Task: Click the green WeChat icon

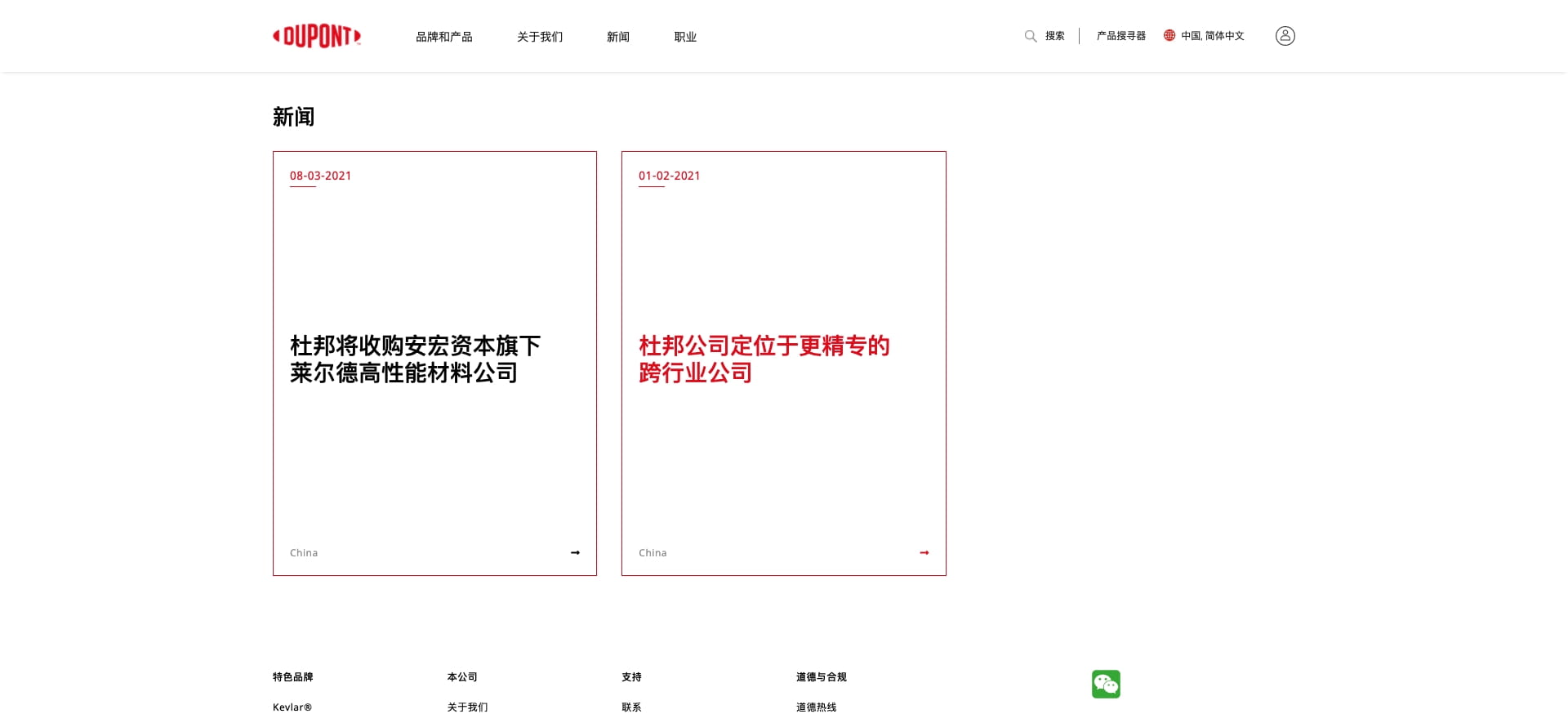Action: coord(1106,684)
